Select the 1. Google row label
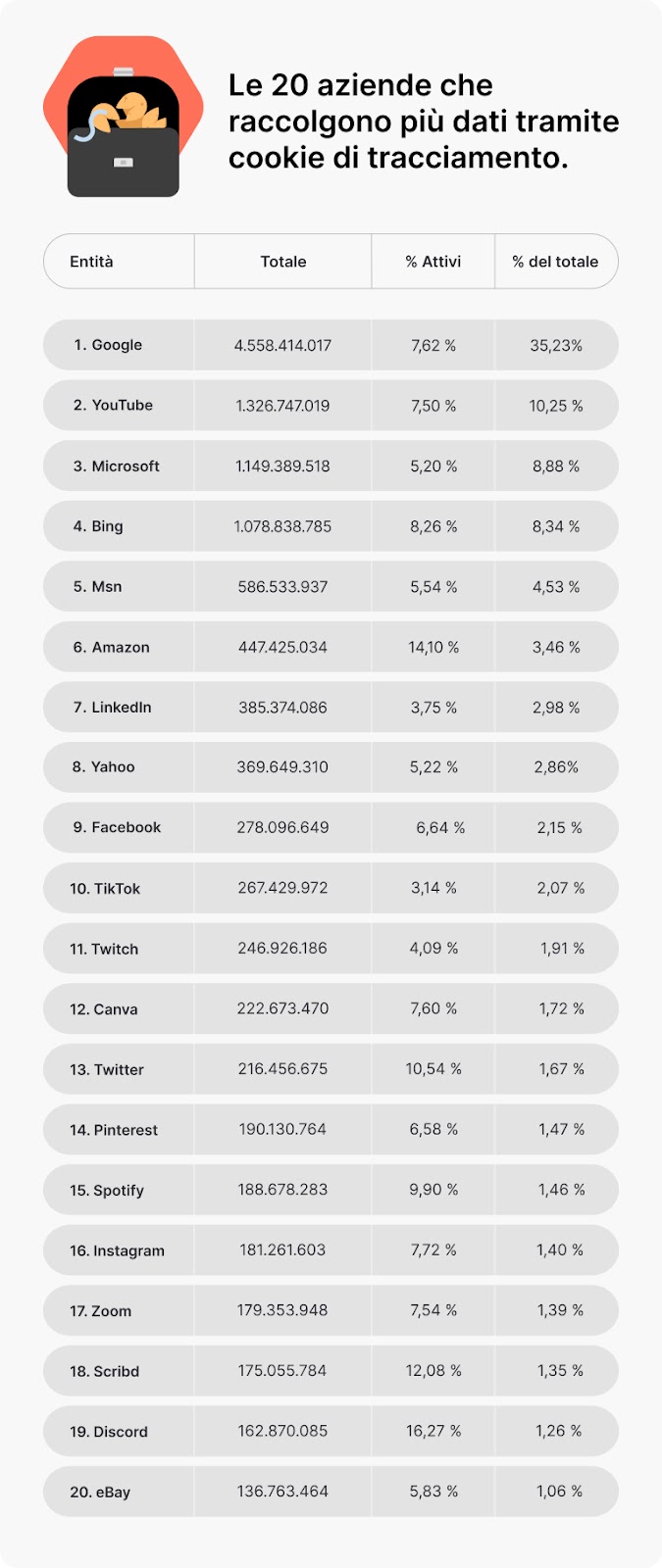This screenshot has height=1568, width=662. pyautogui.click(x=108, y=345)
